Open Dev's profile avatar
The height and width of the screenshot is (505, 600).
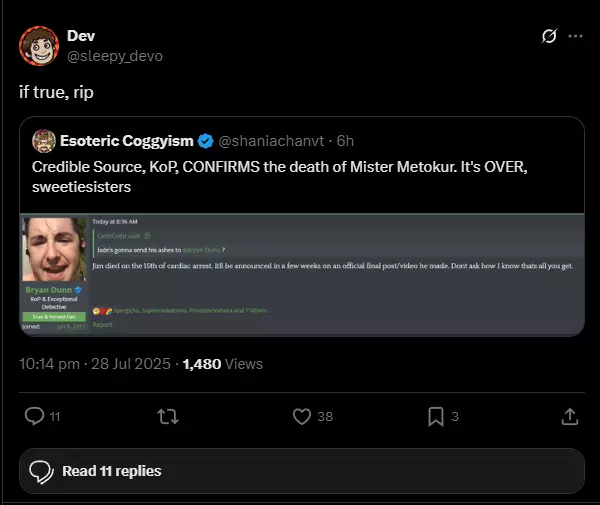tap(39, 46)
